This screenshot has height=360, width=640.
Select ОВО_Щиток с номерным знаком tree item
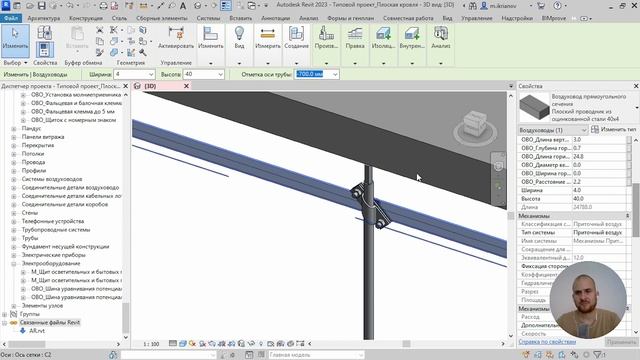(x=73, y=120)
